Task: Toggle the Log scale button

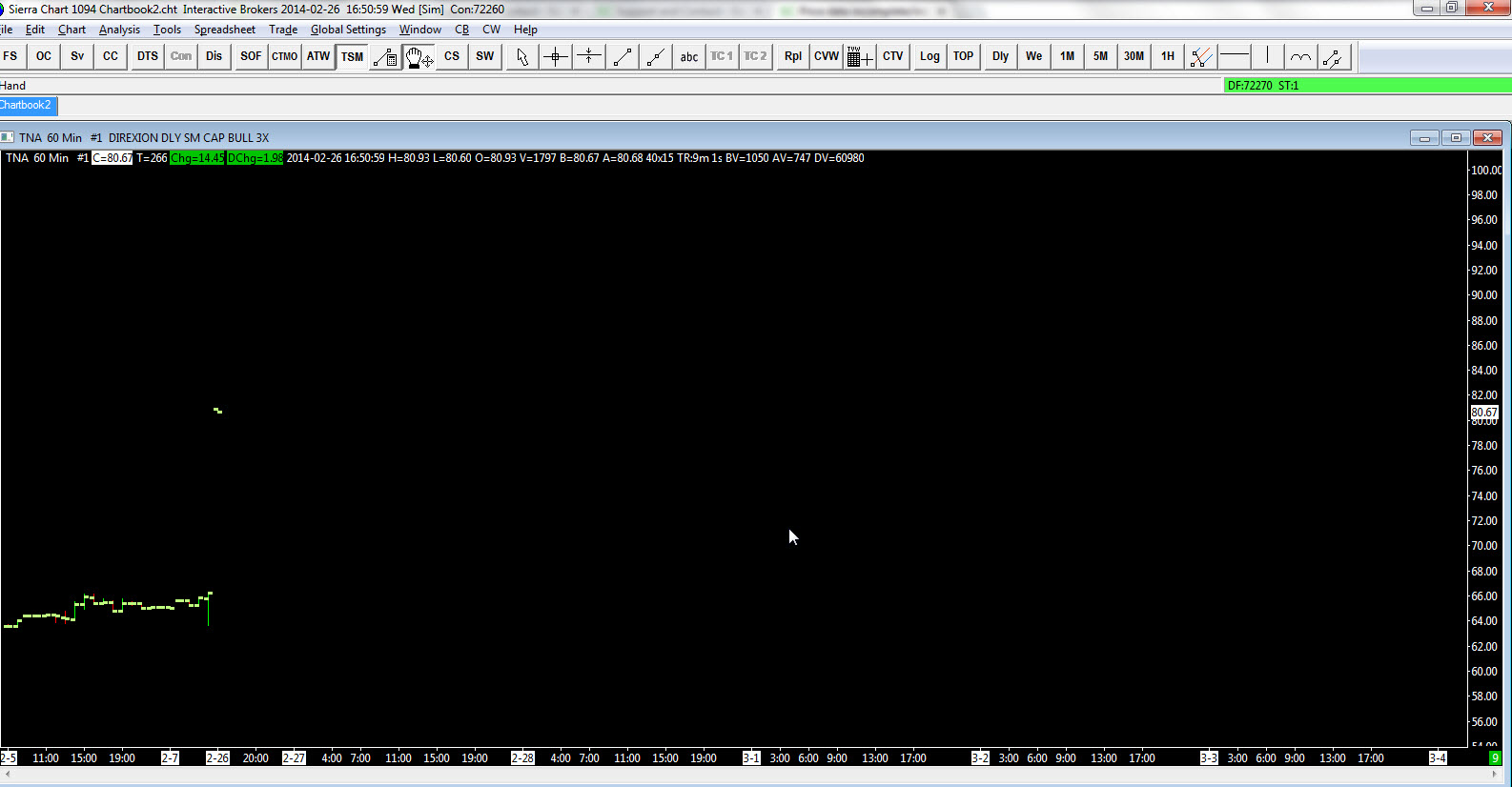Action: (930, 56)
